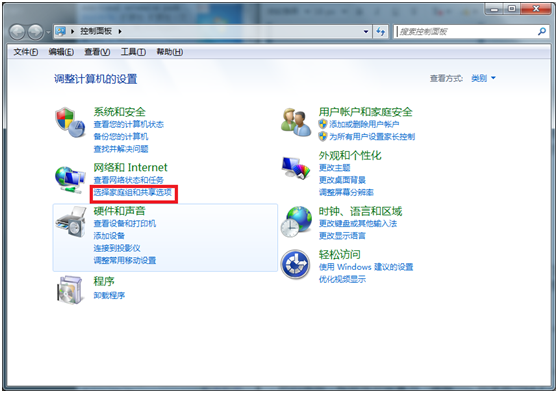Open the 外观和个性化 monitor icon

(x=296, y=168)
